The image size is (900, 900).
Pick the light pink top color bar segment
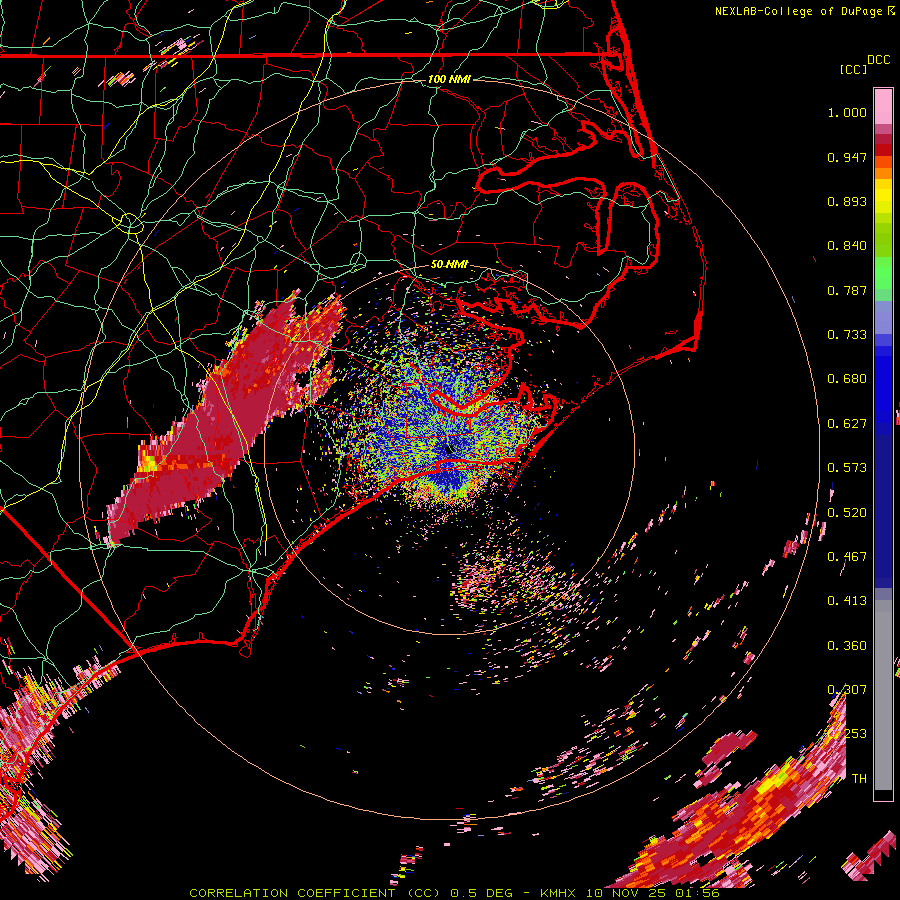[x=883, y=106]
